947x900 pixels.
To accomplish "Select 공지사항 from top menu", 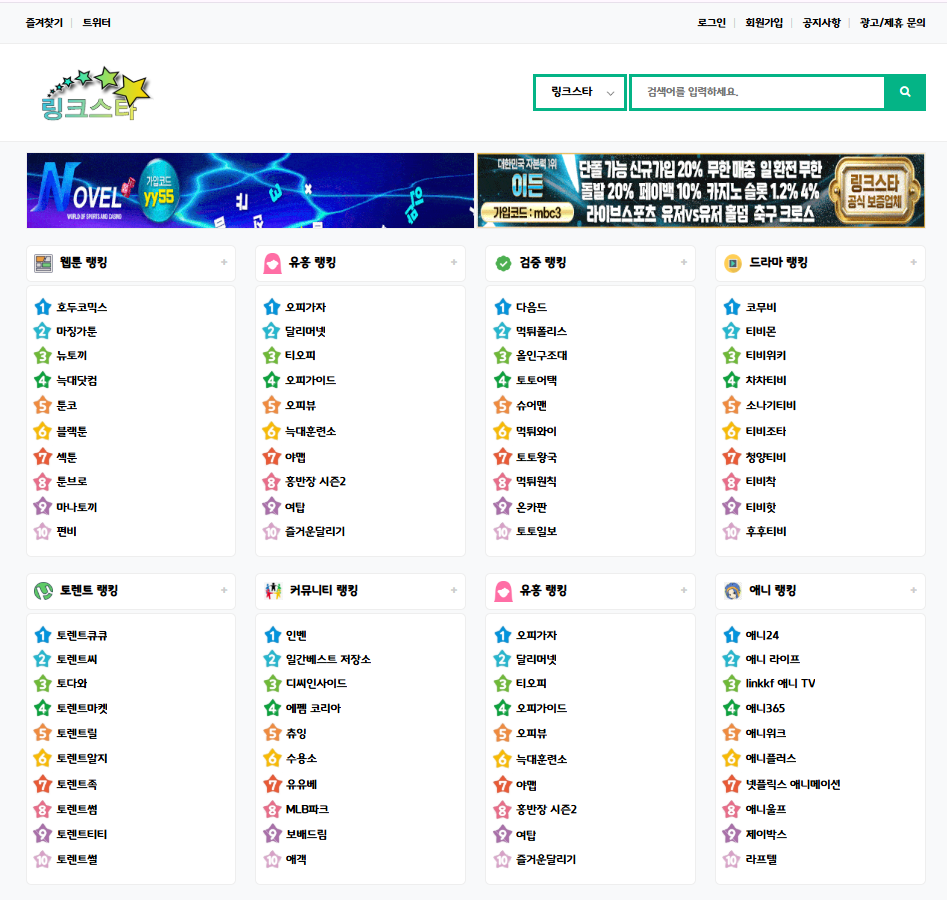I will pos(821,22).
